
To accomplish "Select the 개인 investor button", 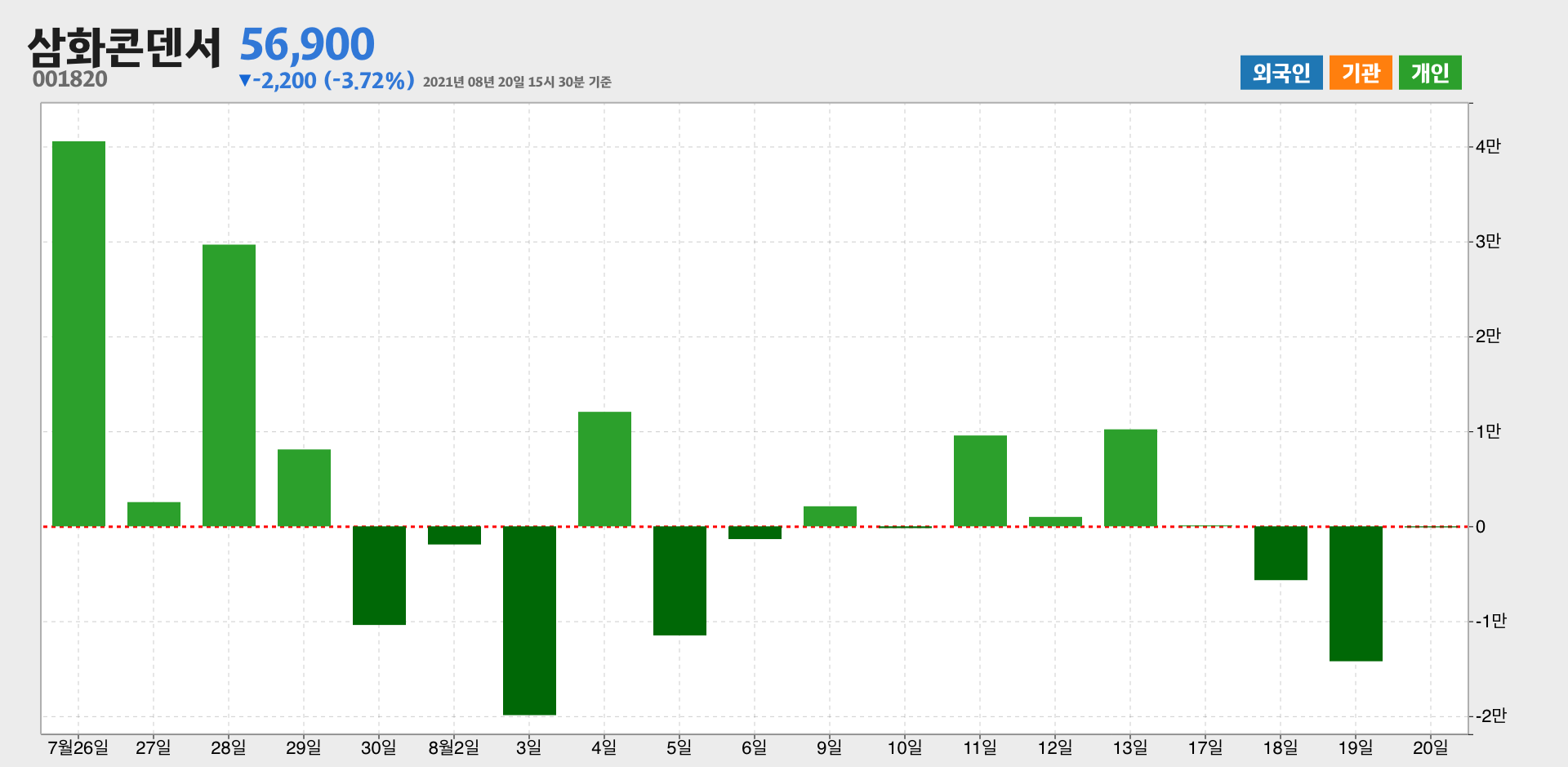I will click(x=1430, y=73).
